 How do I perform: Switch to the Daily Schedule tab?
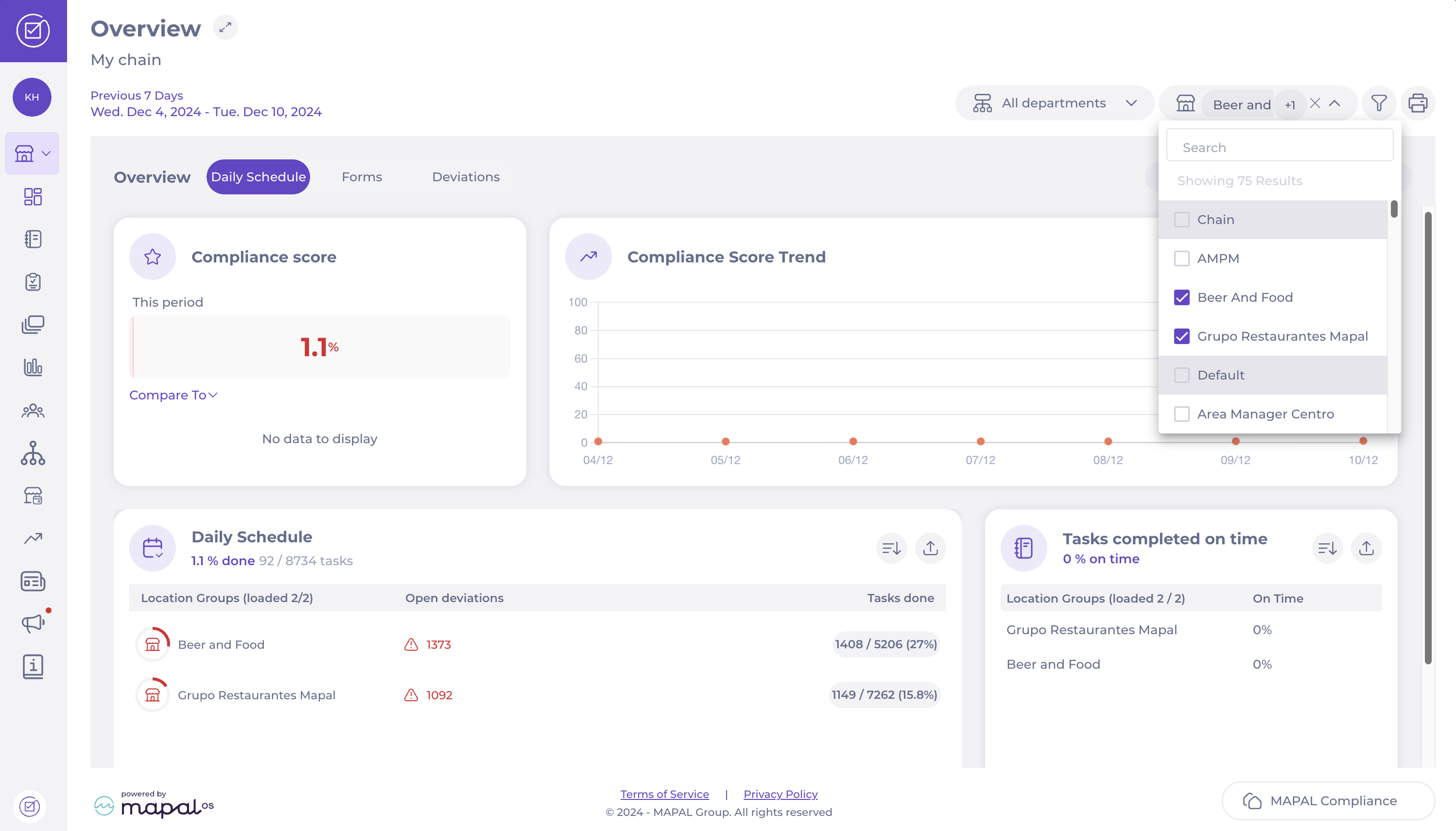[258, 177]
